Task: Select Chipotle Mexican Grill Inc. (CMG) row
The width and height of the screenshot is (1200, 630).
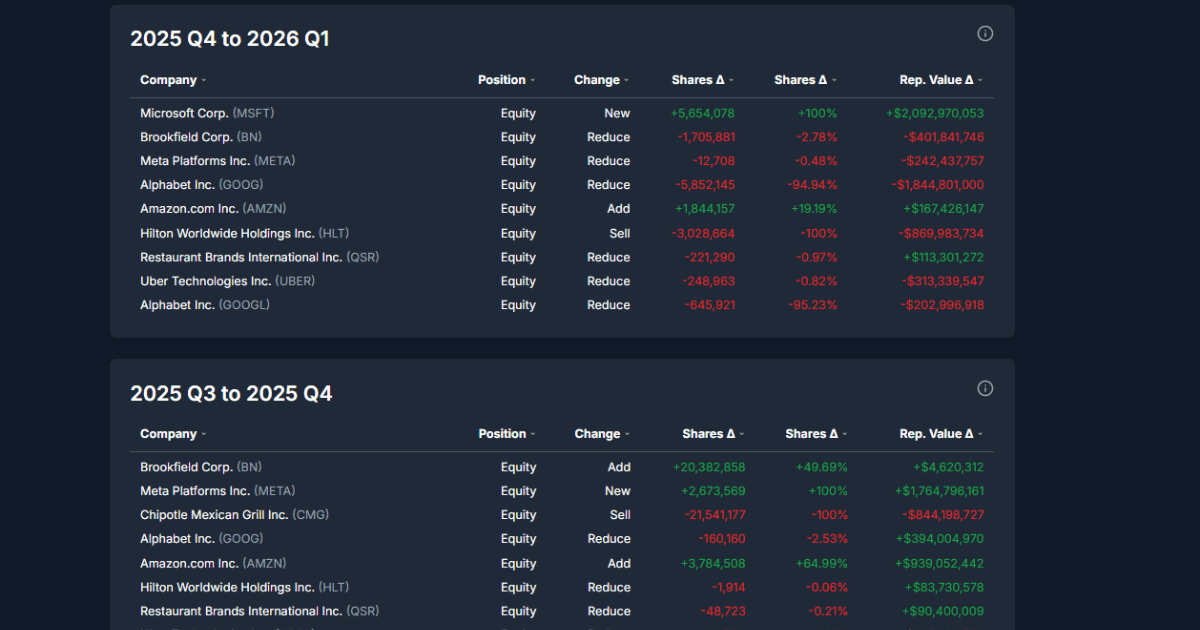Action: (562, 515)
